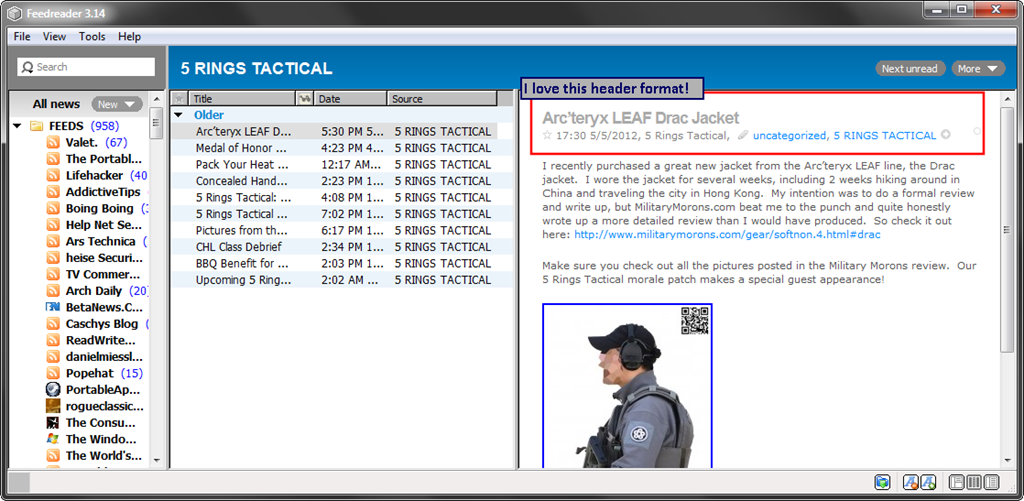Click the download feeds folder icon in status bar

point(882,482)
